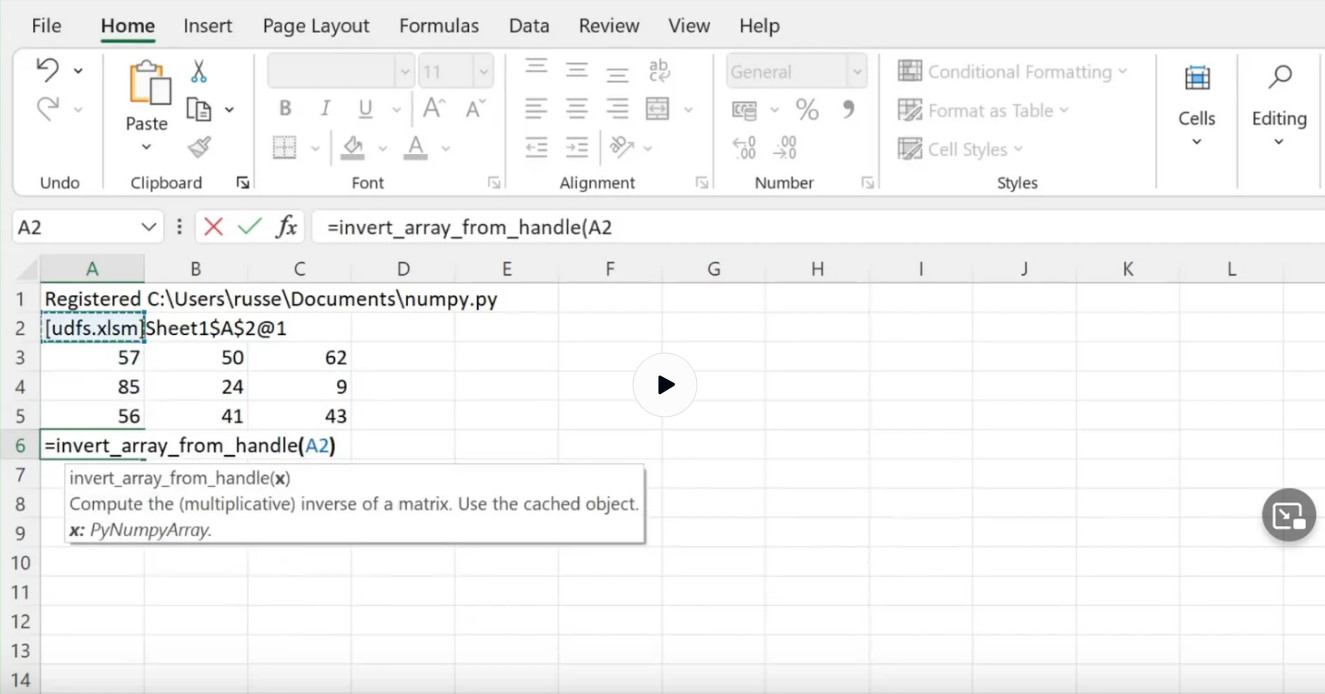Align text left
This screenshot has height=694, width=1325.
coord(537,108)
